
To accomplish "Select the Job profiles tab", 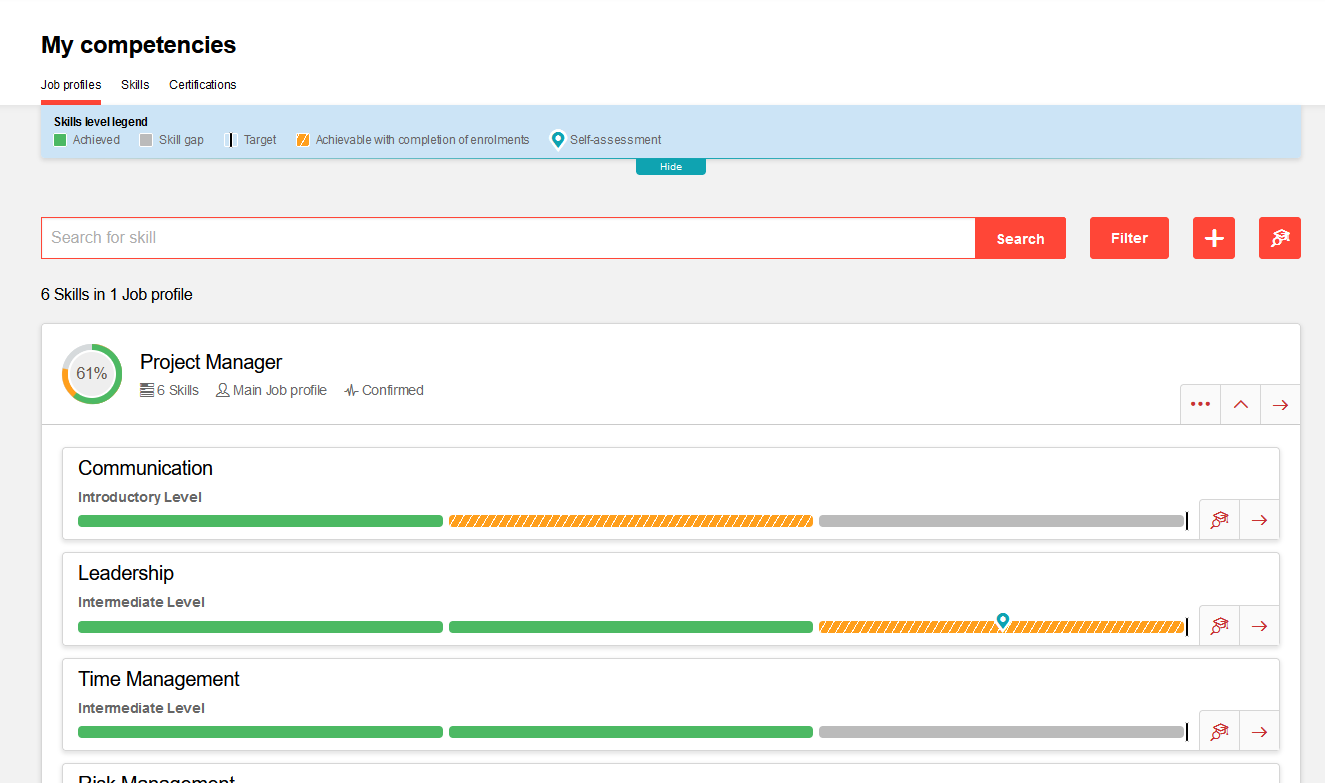I will point(71,85).
